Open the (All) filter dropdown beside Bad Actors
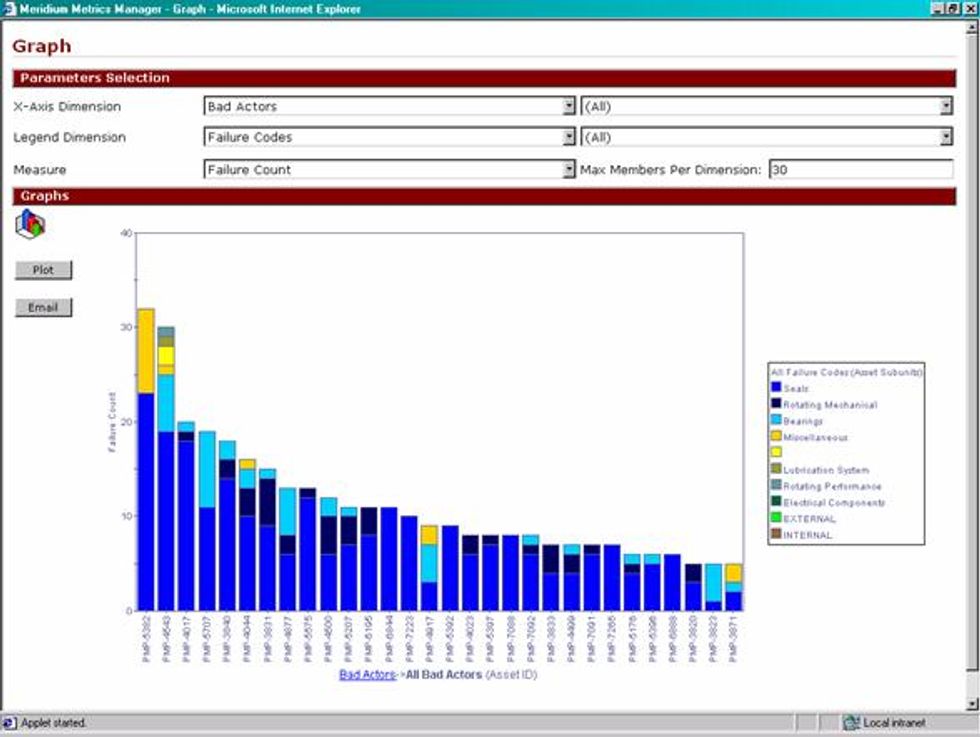 [946, 107]
